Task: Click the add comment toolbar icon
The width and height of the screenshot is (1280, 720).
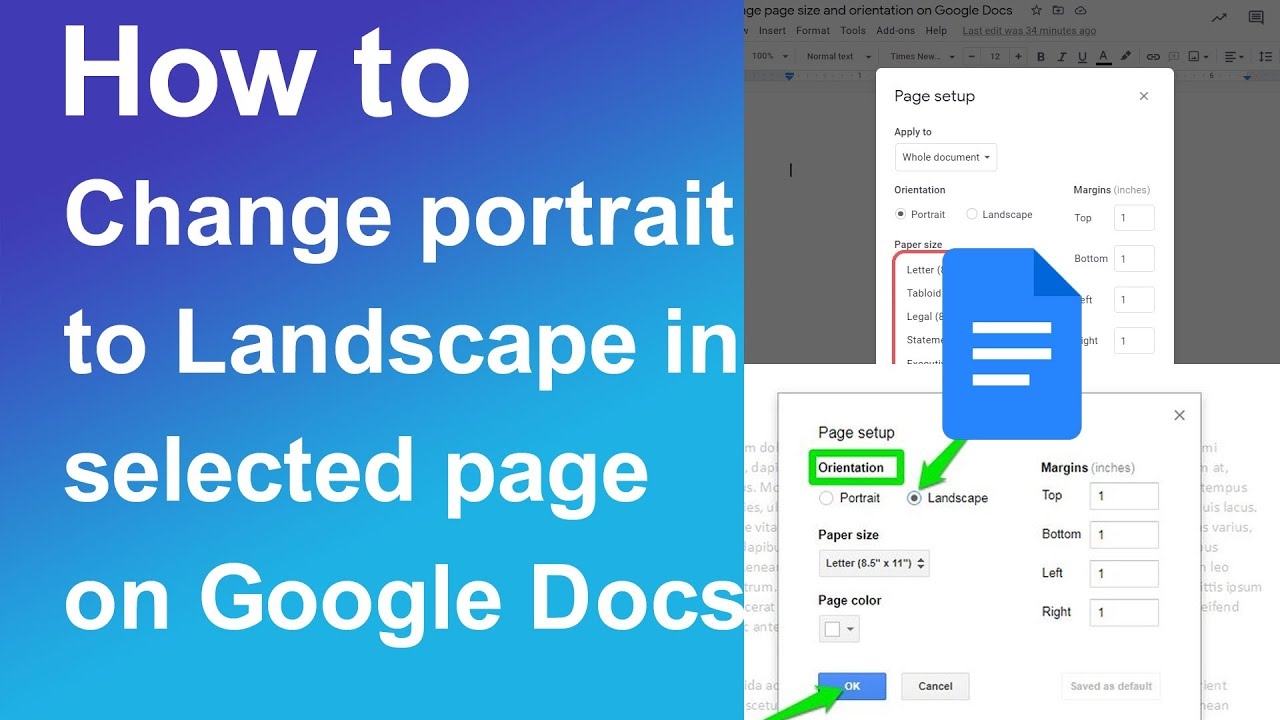Action: point(1174,57)
